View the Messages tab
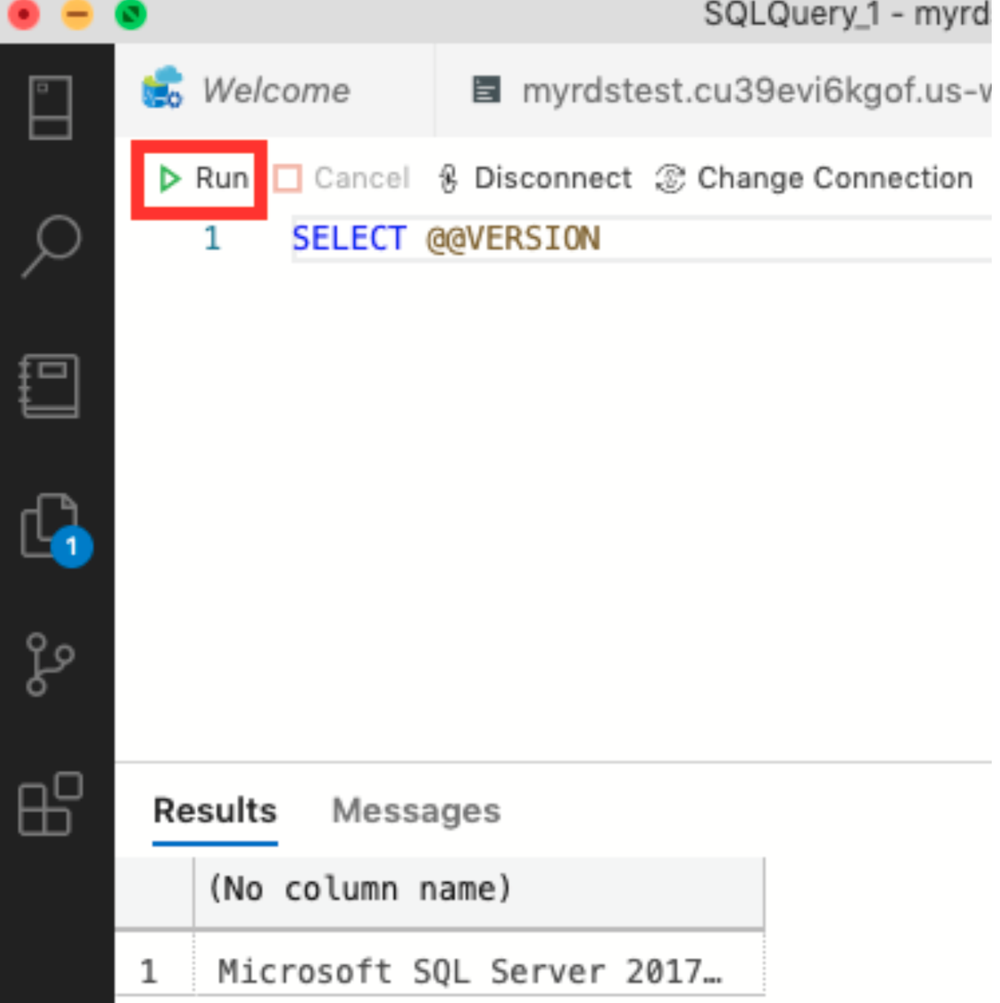Image resolution: width=1000 pixels, height=1003 pixels. tap(415, 810)
